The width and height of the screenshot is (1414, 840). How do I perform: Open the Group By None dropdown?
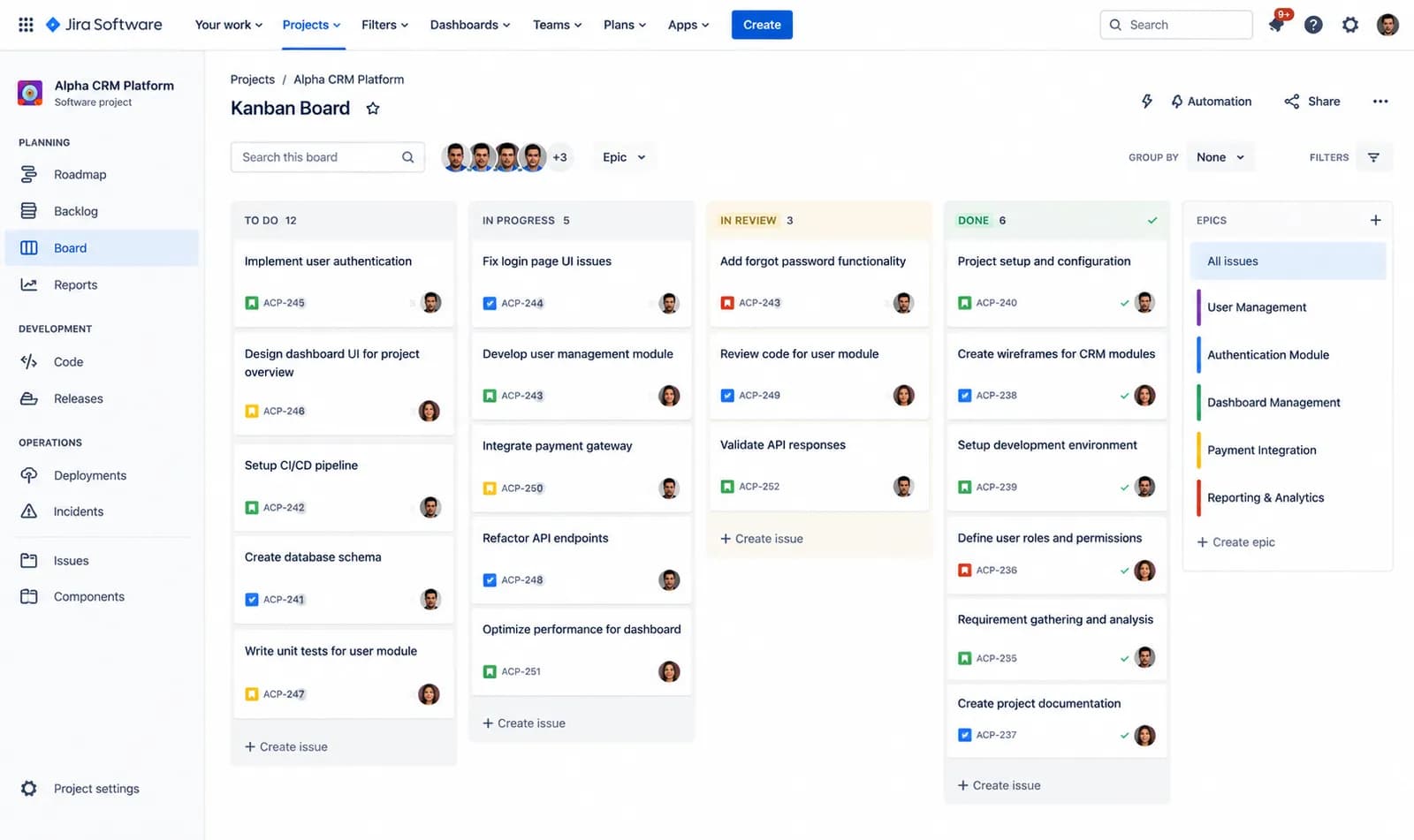[1220, 157]
